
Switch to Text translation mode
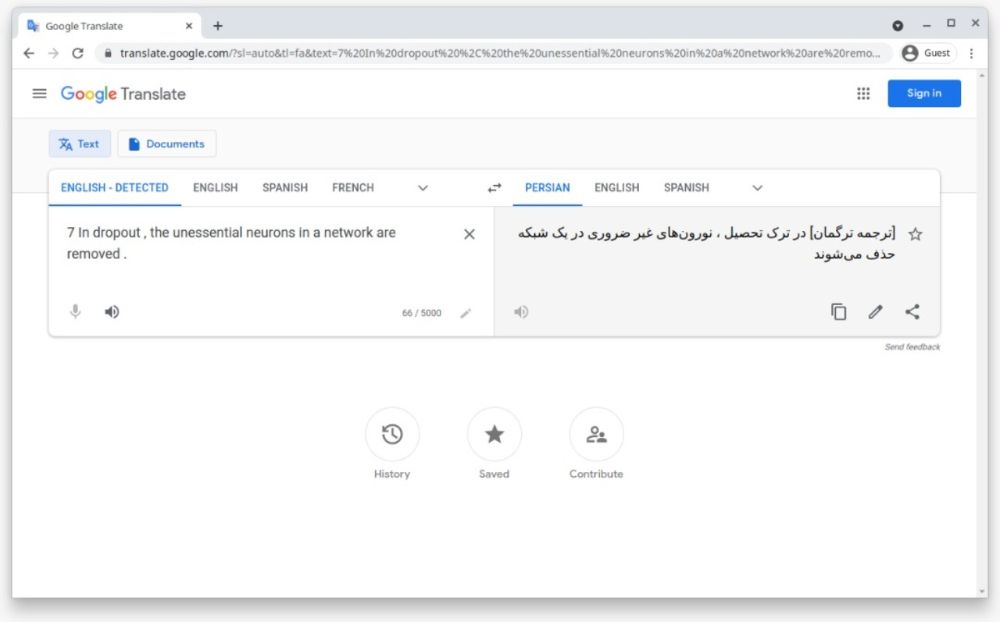tap(80, 144)
